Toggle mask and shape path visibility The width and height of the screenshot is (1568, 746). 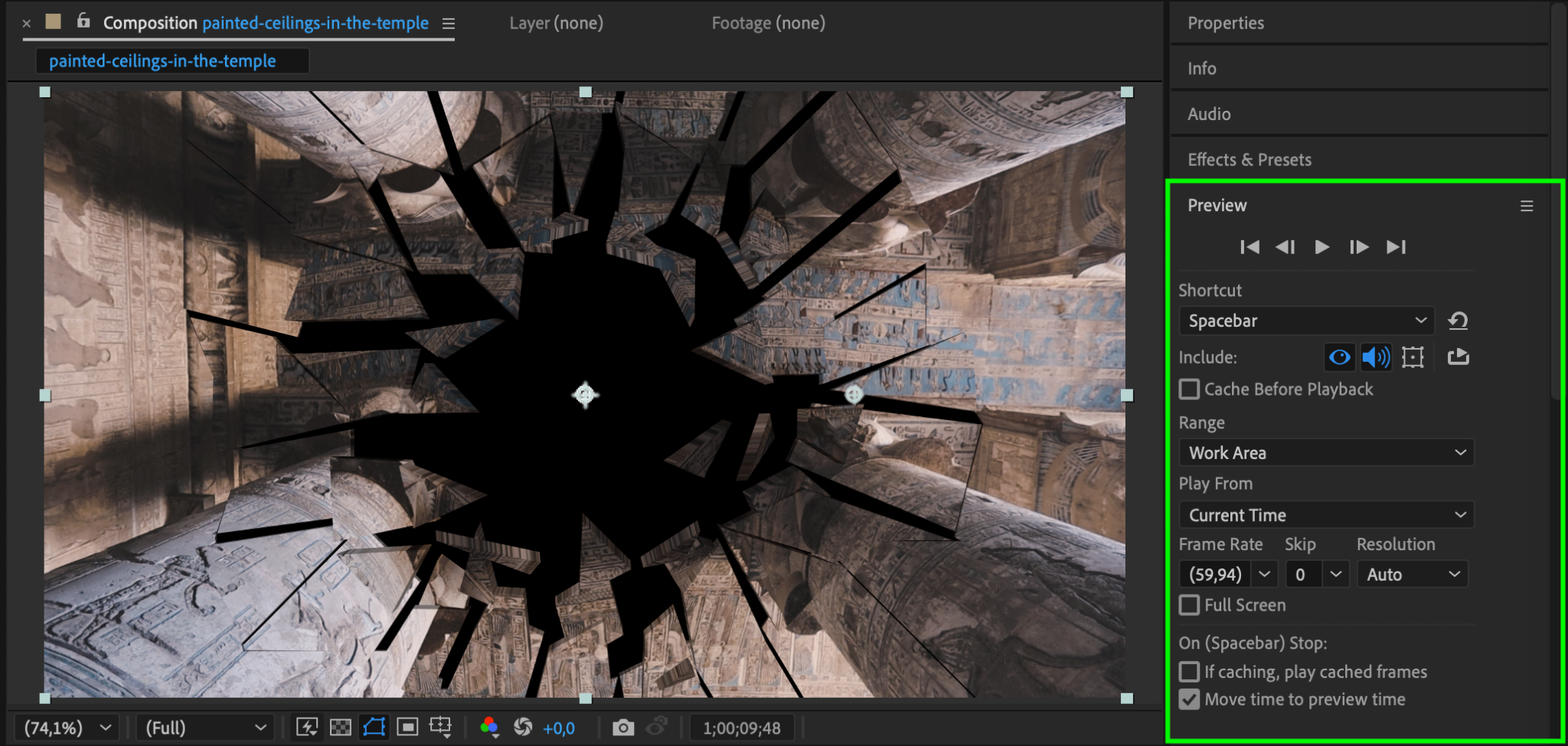pyautogui.click(x=374, y=728)
